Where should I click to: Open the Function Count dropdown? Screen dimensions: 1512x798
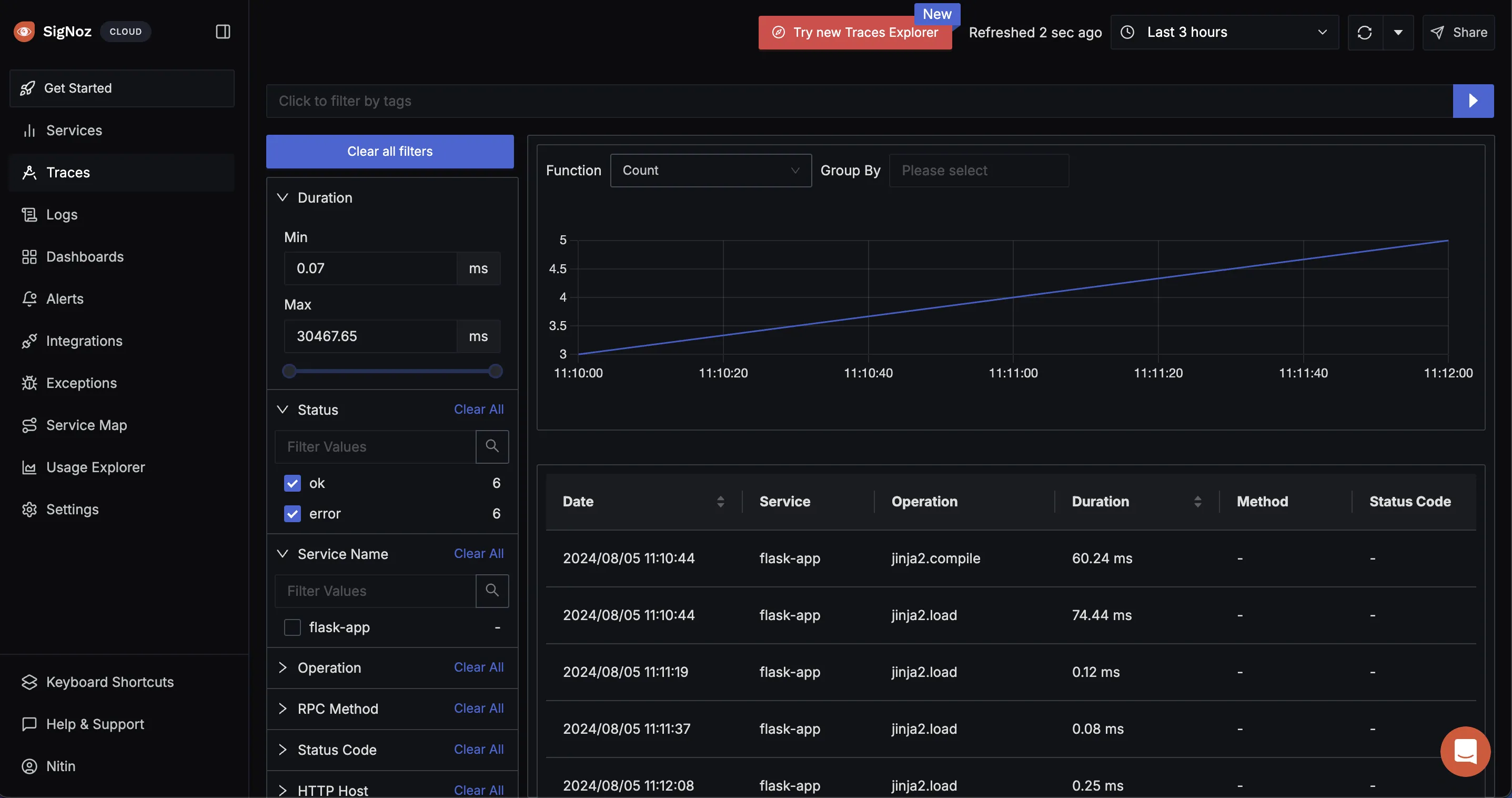[x=711, y=171]
